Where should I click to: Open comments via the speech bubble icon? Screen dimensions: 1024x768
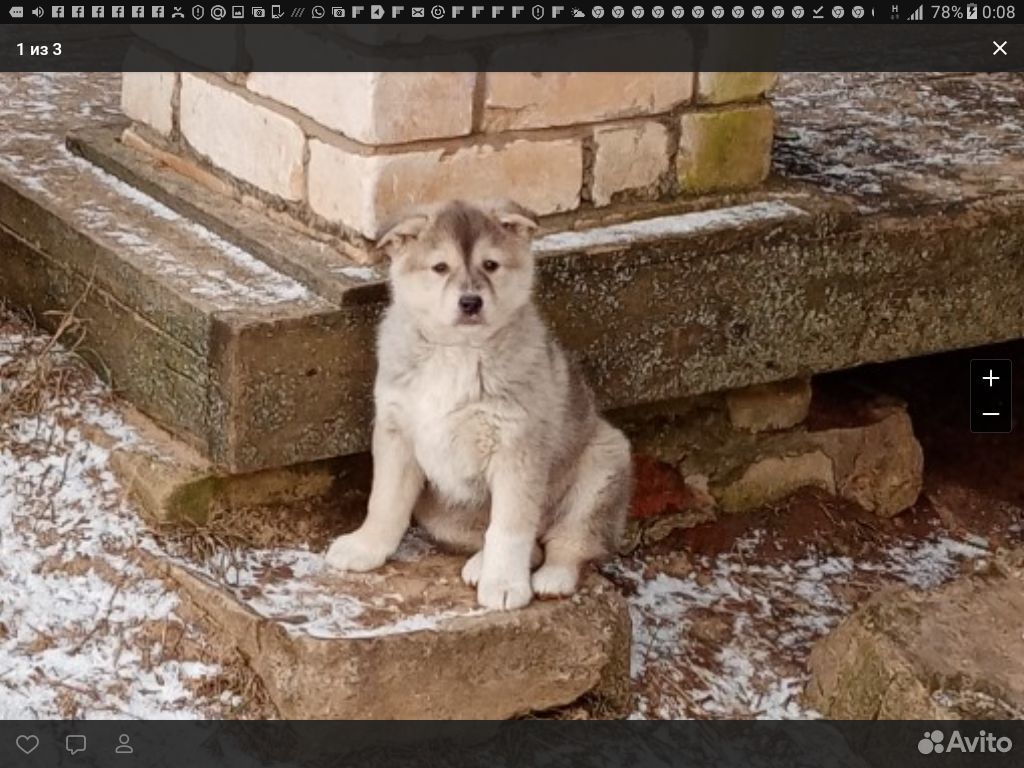76,744
